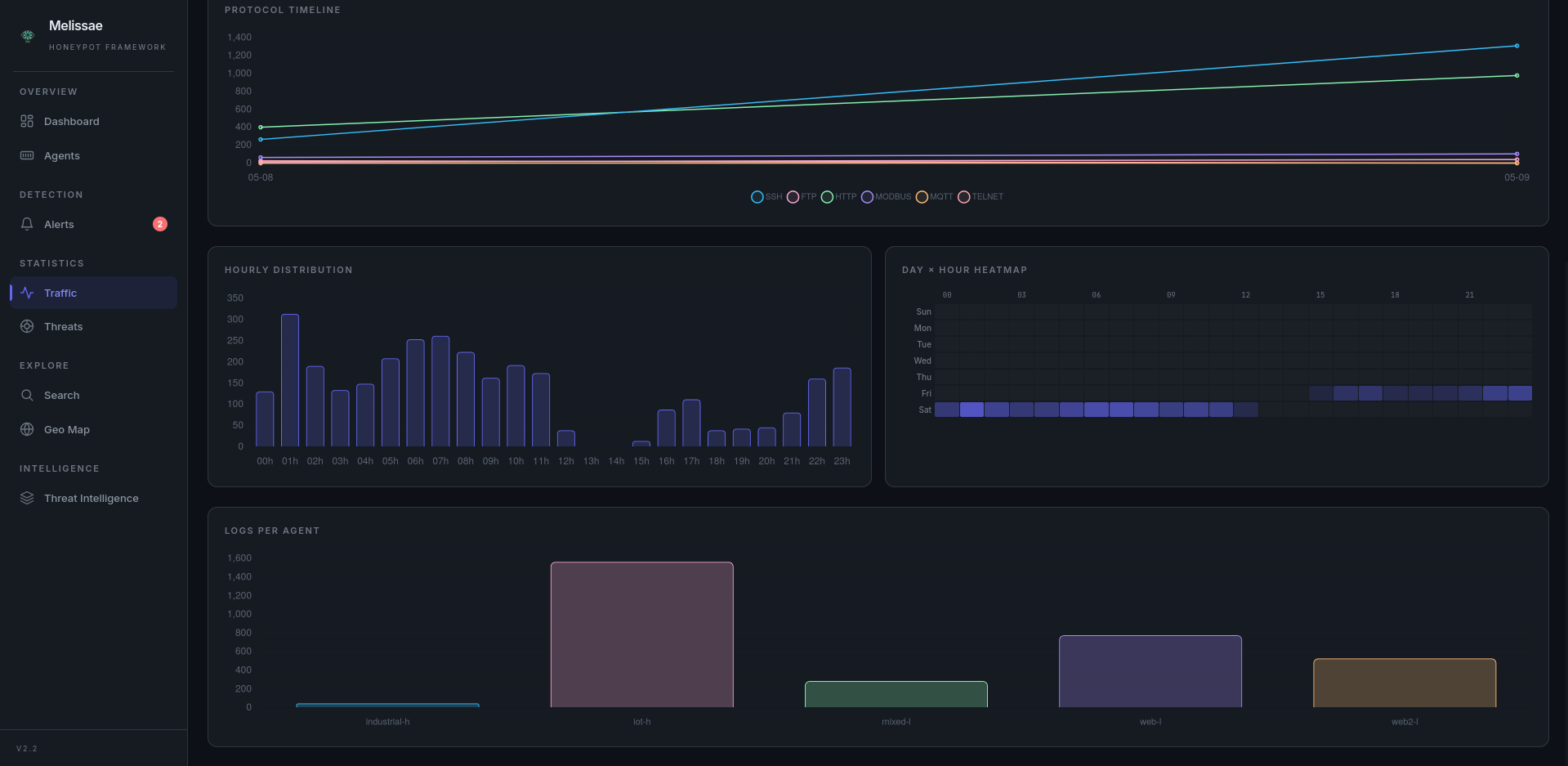Image resolution: width=1568 pixels, height=766 pixels.
Task: Toggle MODBUS series in timeline legend
Action: (887, 197)
